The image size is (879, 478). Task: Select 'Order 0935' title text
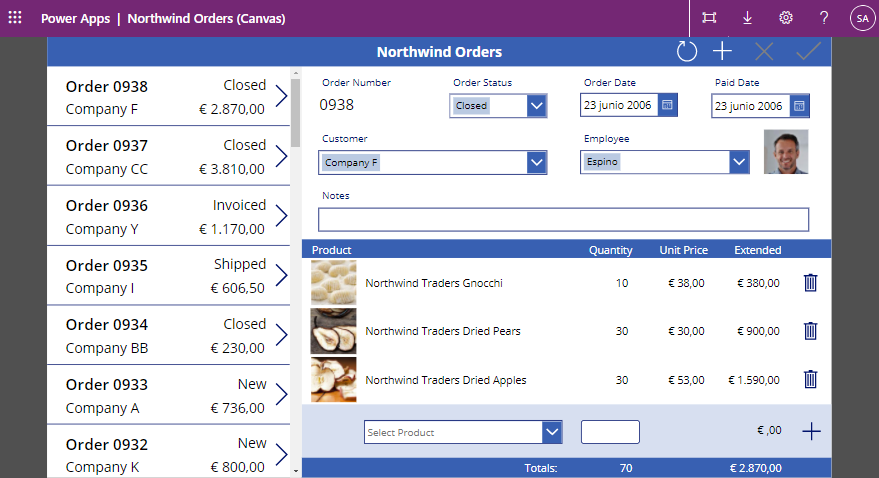click(107, 266)
